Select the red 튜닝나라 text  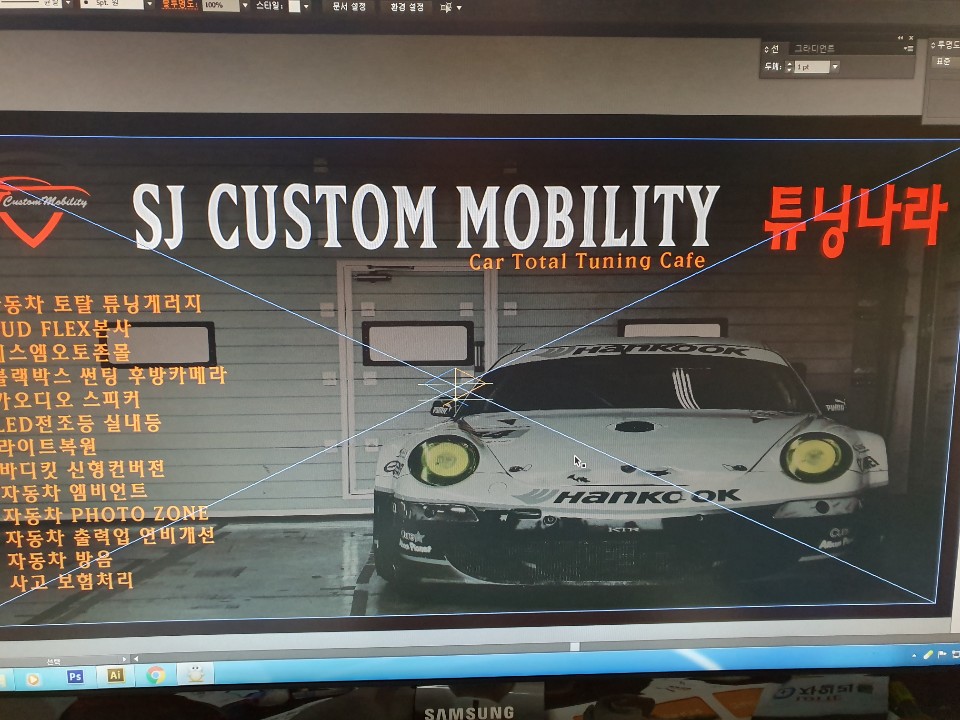(855, 219)
